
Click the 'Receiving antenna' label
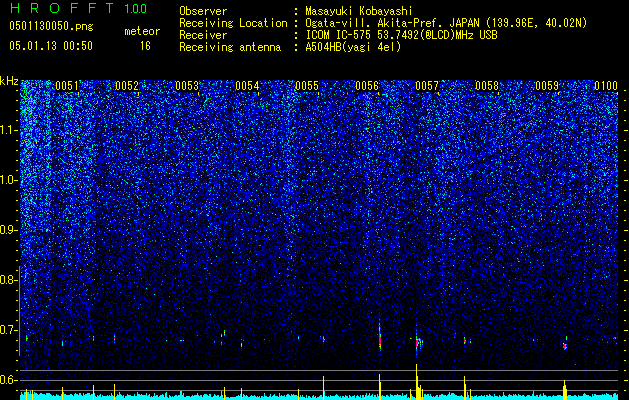pyautogui.click(x=230, y=47)
